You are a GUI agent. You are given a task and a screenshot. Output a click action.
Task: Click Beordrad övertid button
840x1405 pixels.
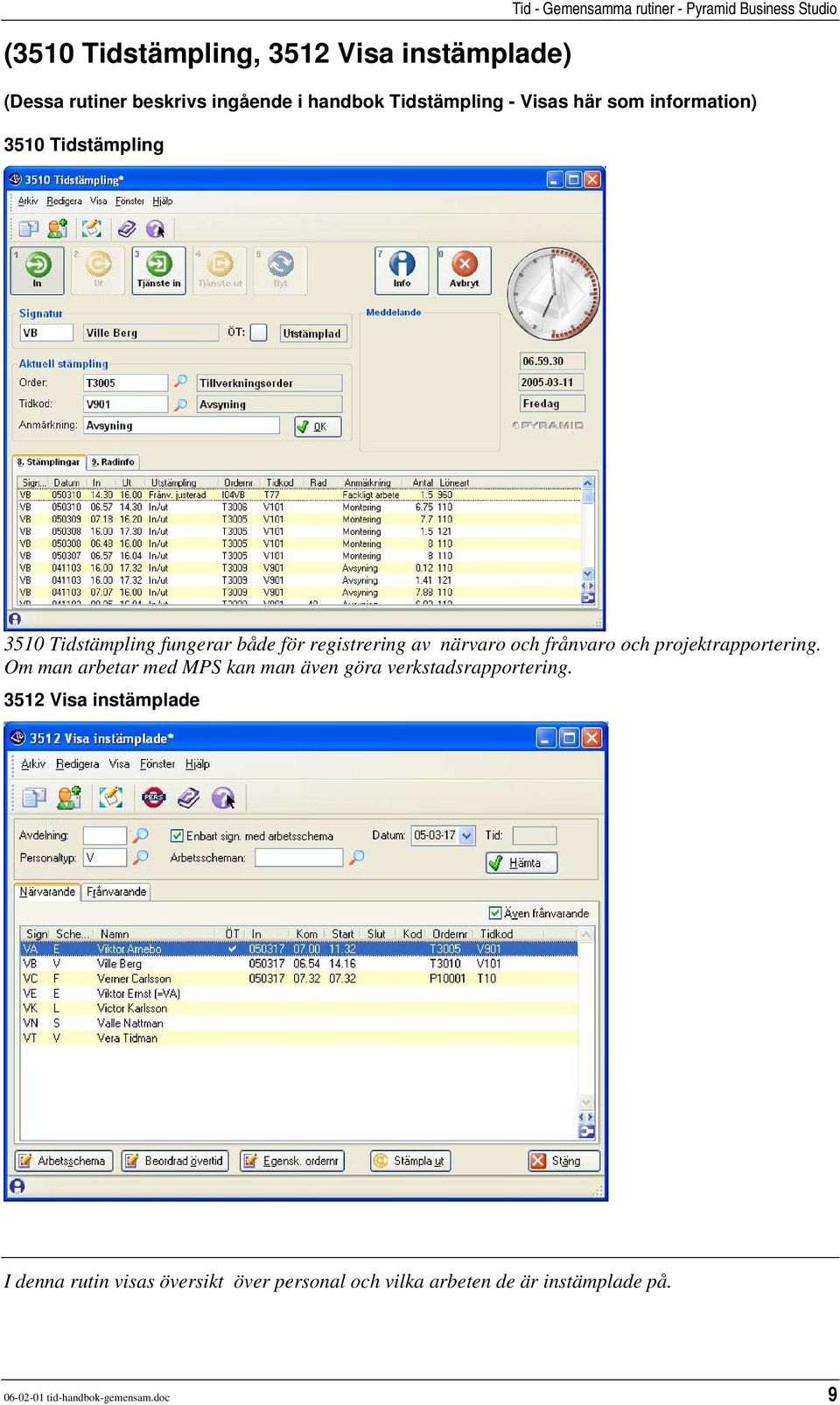(176, 1161)
